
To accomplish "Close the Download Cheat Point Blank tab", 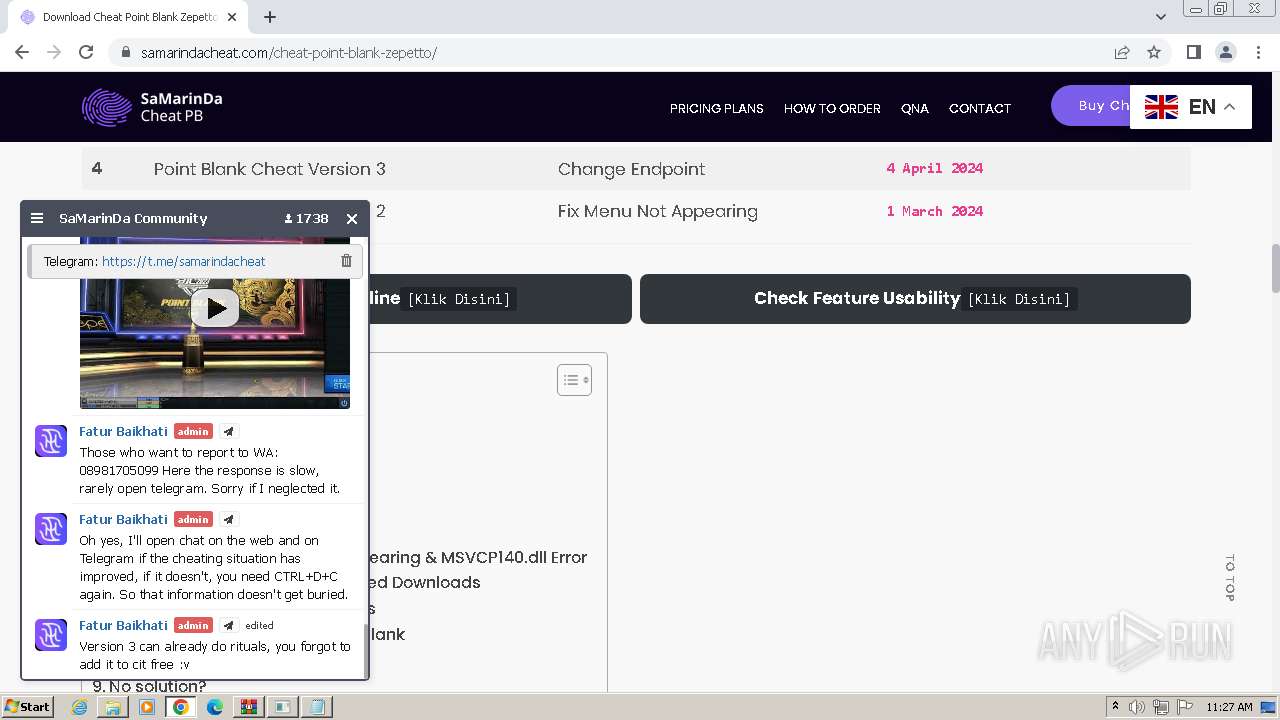I will (x=232, y=17).
